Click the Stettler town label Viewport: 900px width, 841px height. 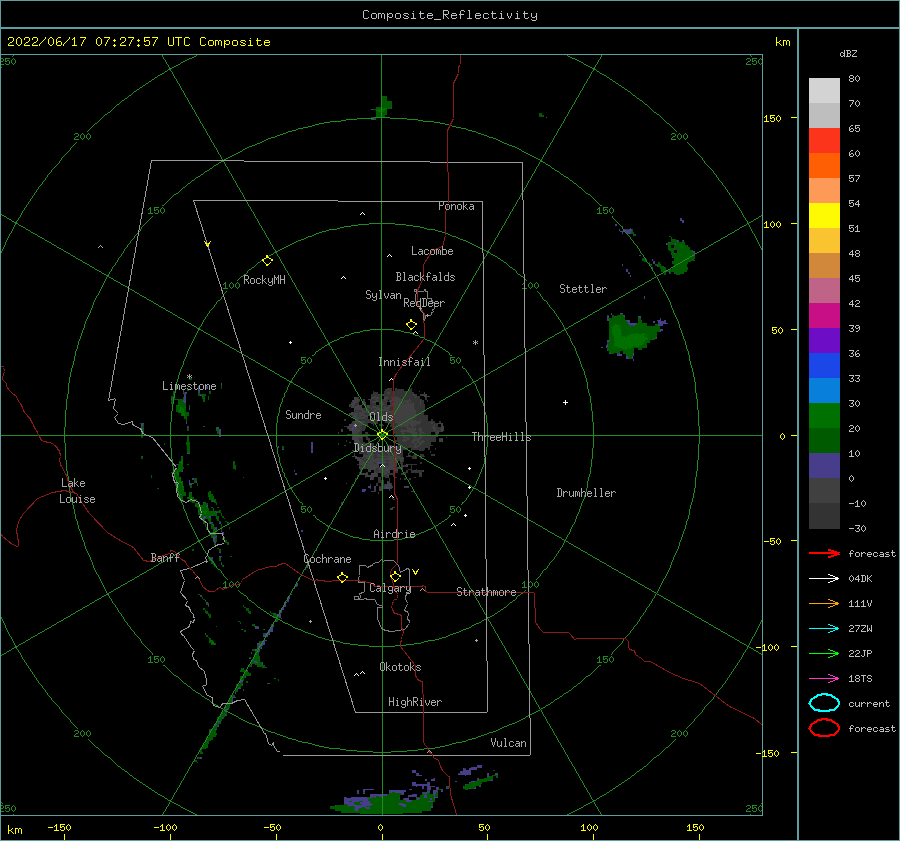[583, 289]
